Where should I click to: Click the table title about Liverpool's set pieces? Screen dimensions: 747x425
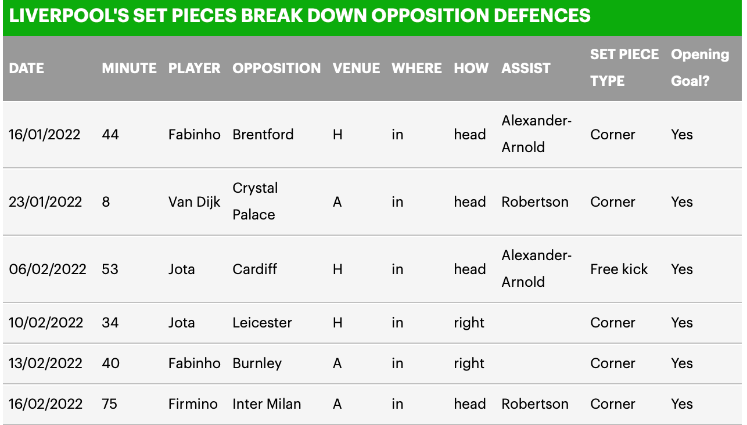click(x=299, y=16)
